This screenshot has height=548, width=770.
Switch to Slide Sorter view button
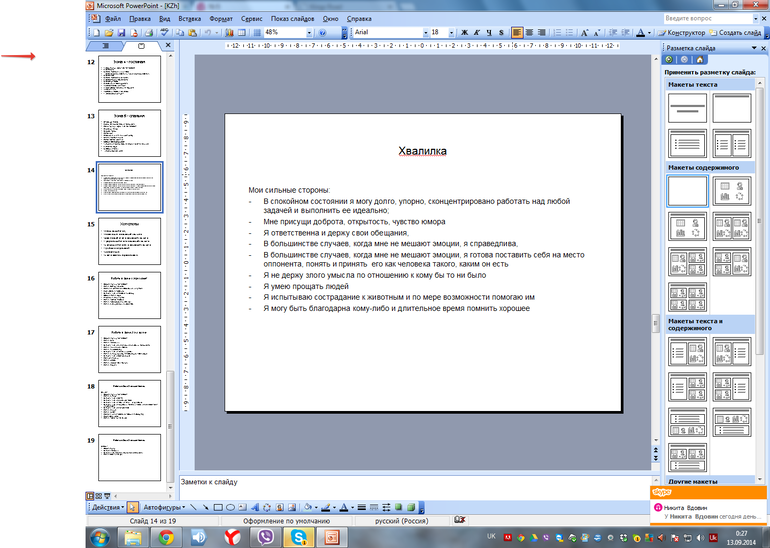pos(99,496)
